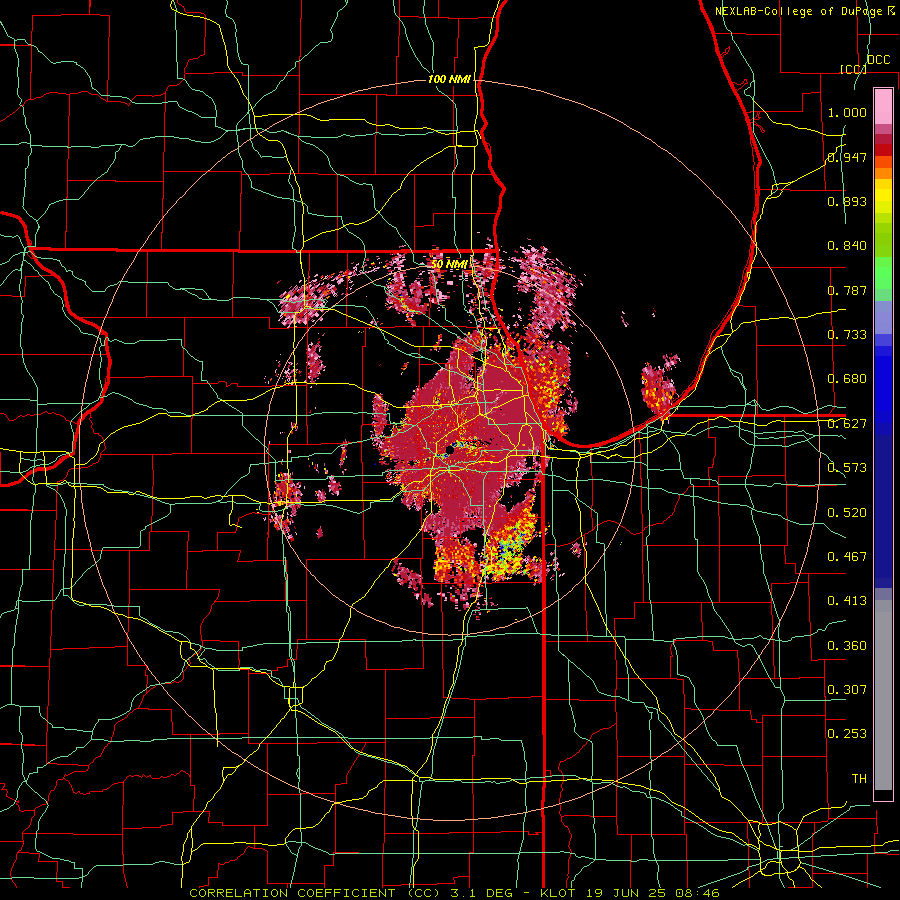900x900 pixels.
Task: Select the 0.733 scale value
Action: tap(847, 335)
